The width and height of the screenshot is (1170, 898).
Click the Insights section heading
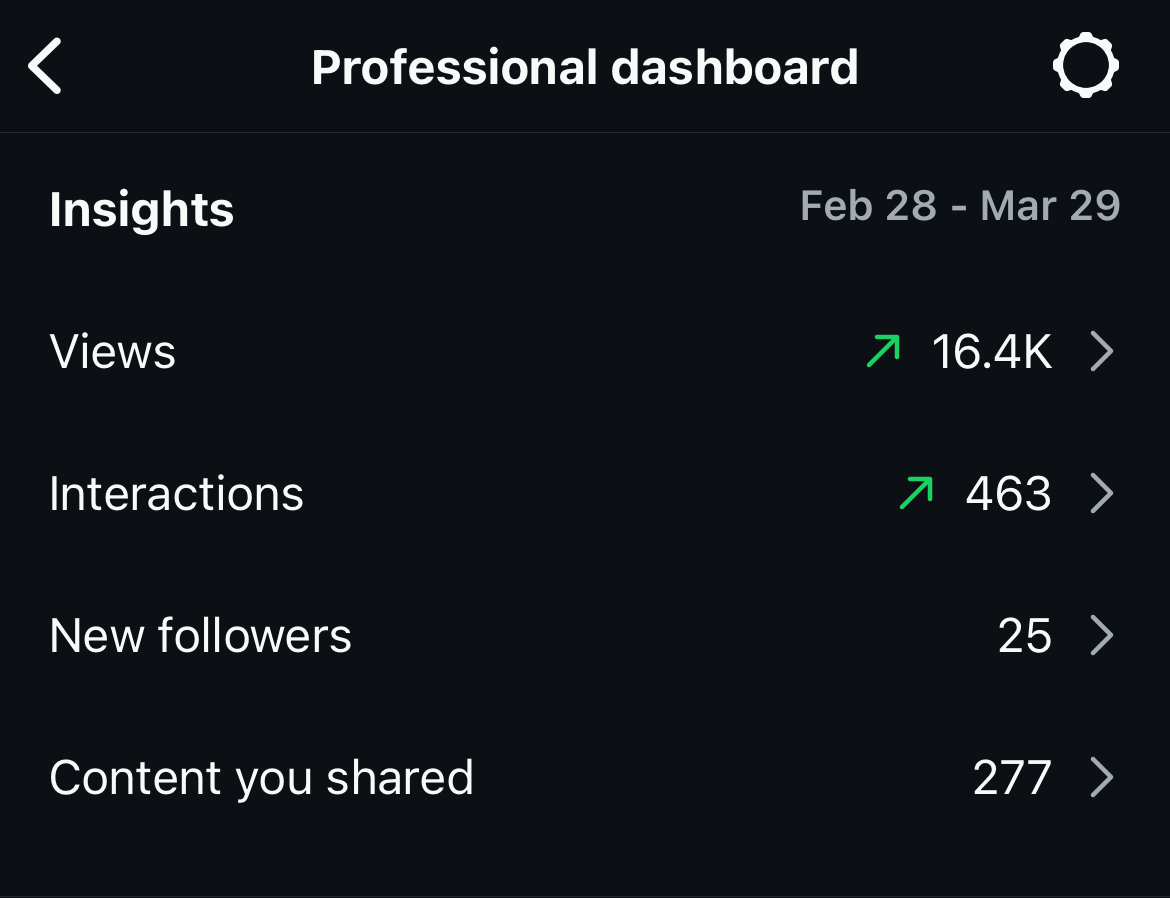coord(142,209)
